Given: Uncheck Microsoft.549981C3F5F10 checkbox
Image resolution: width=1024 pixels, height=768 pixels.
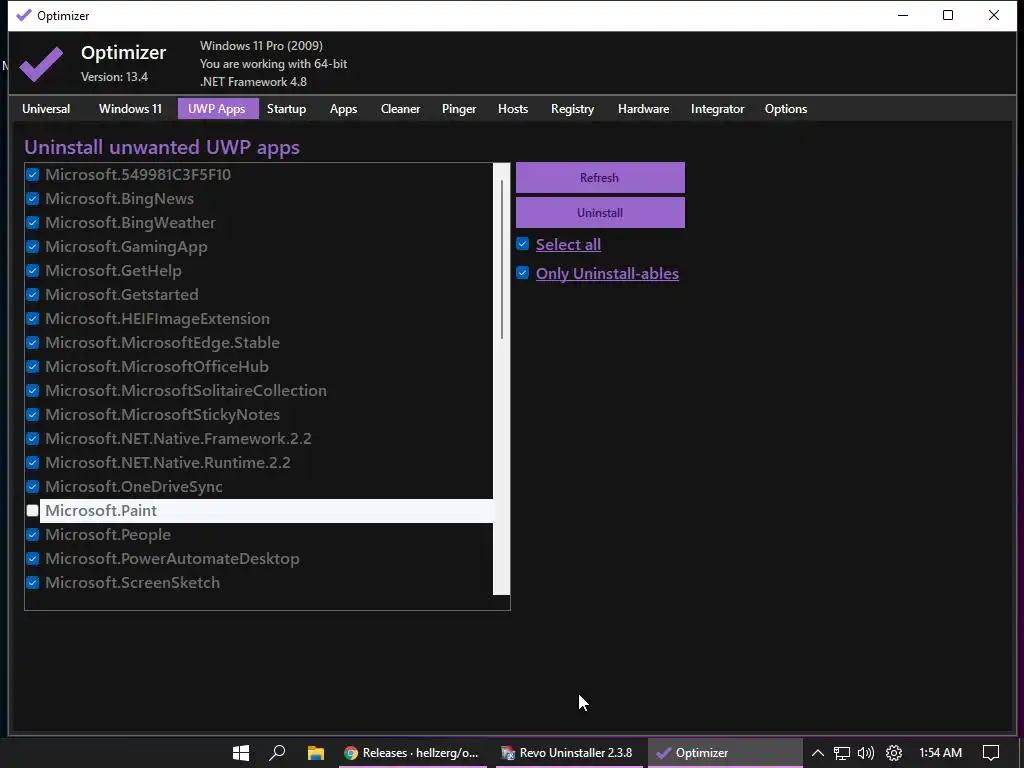Looking at the screenshot, I should 32,174.
